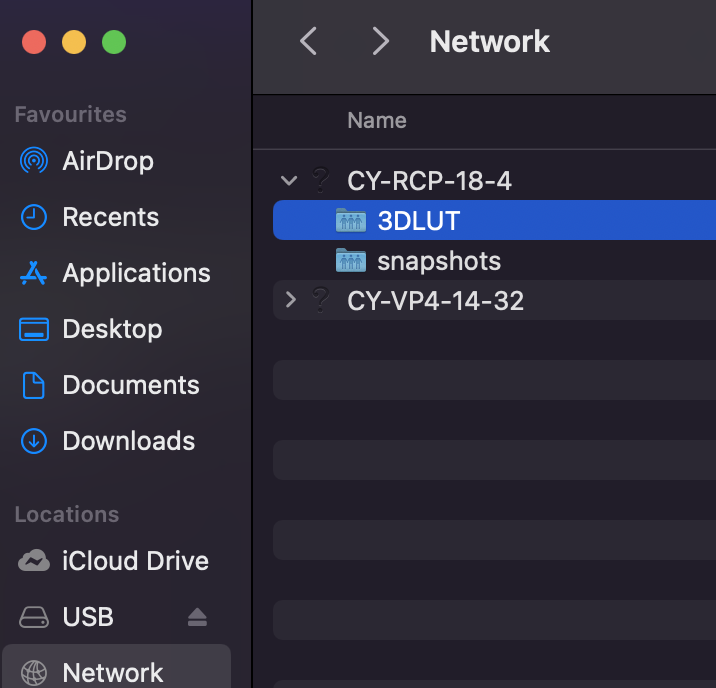Click the question mark icon beside CY-VP4-14-32

[321, 300]
